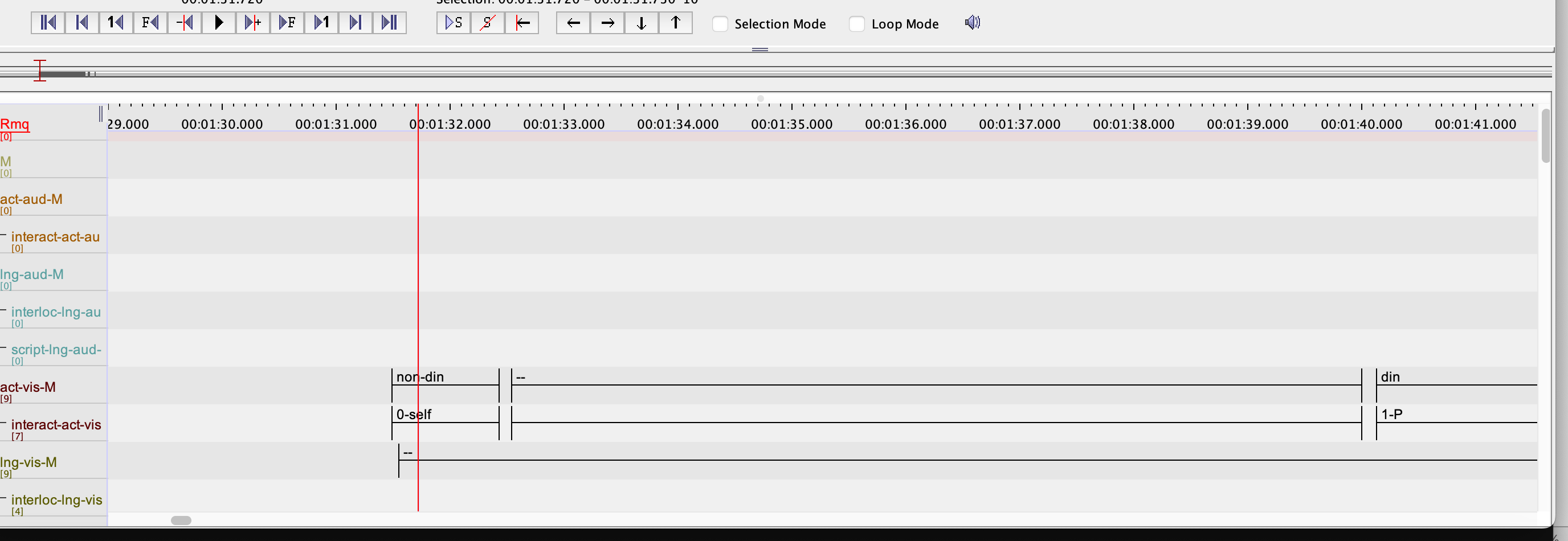Viewport: 1568px width, 541px height.
Task: Play the current selection (▶S)
Action: 454,23
